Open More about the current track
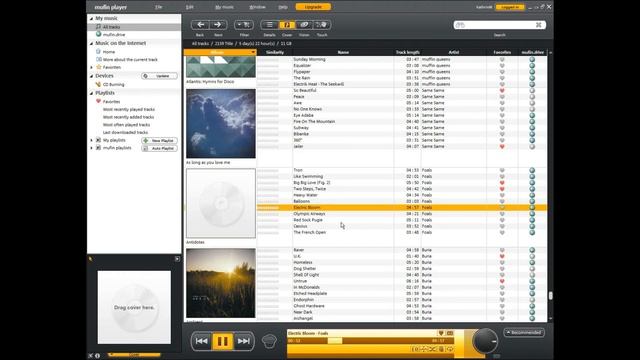 click(130, 60)
